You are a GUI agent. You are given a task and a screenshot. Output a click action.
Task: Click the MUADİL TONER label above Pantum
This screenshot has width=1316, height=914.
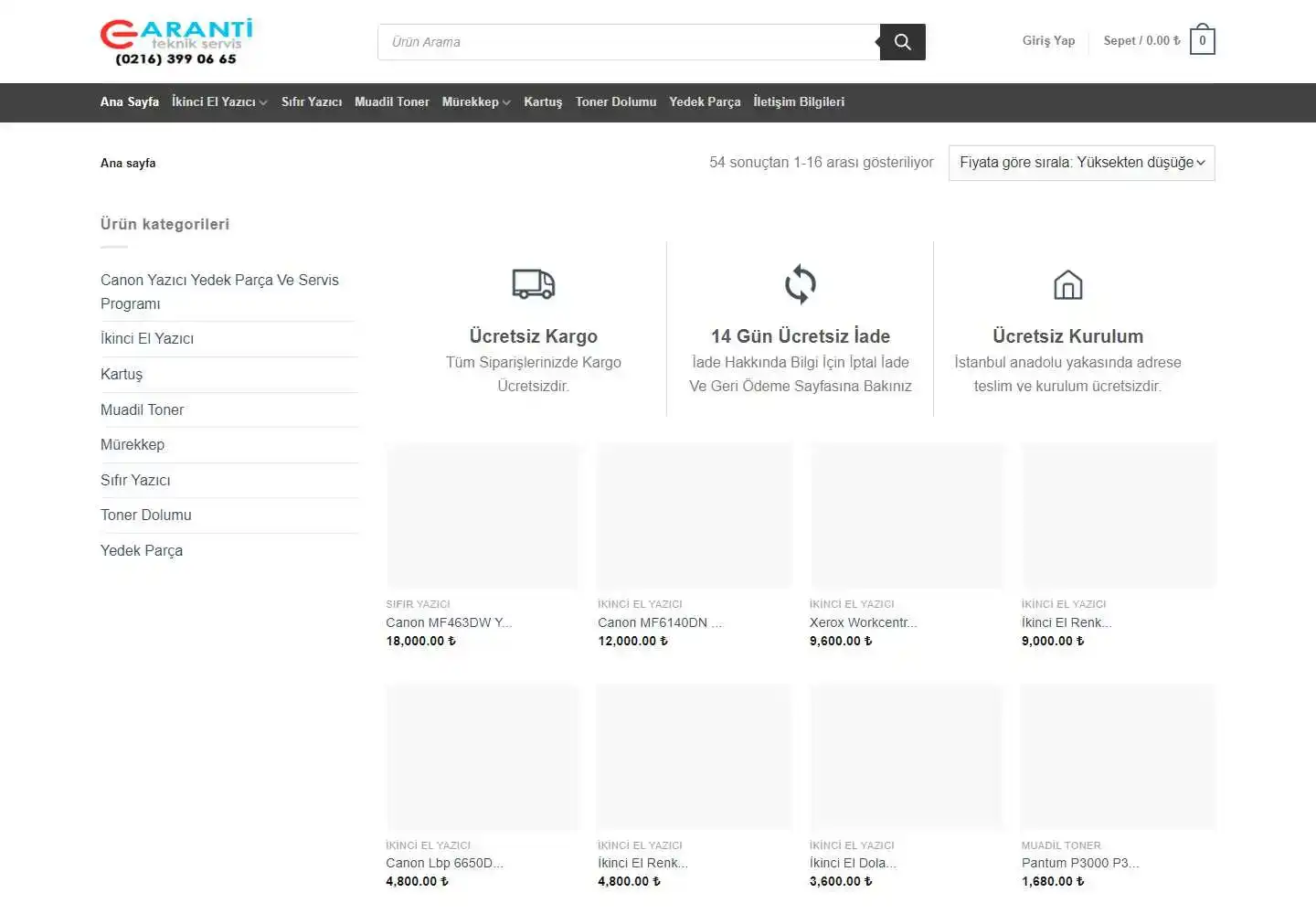[x=1061, y=845]
